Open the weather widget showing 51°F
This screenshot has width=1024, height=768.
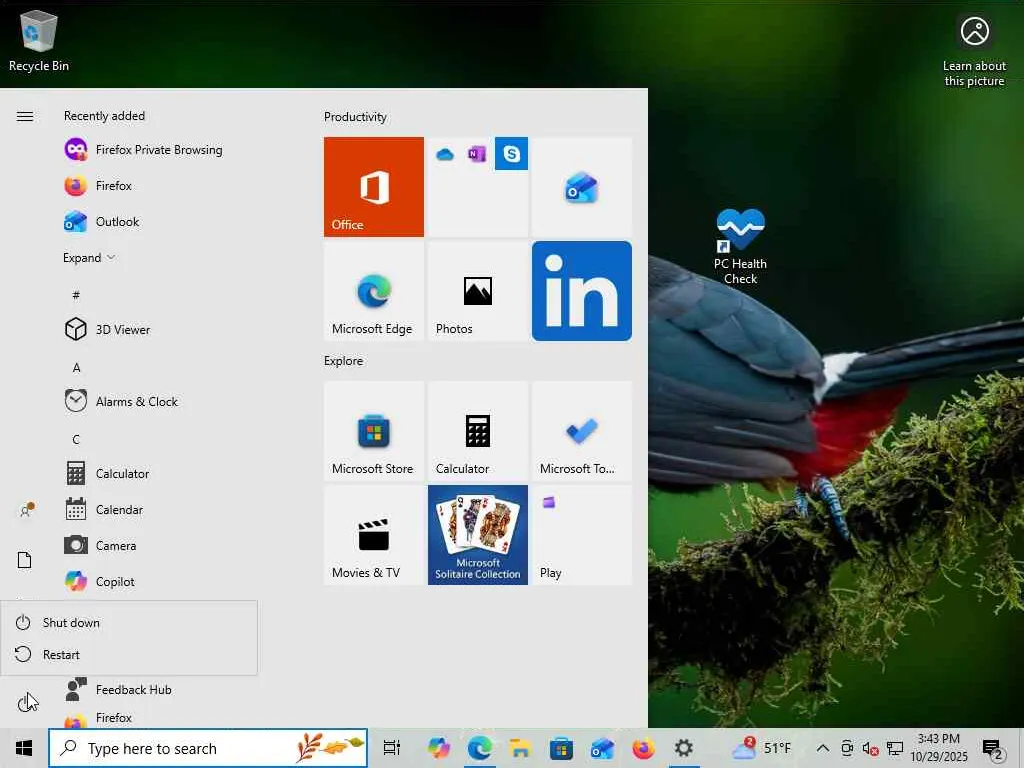[761, 748]
